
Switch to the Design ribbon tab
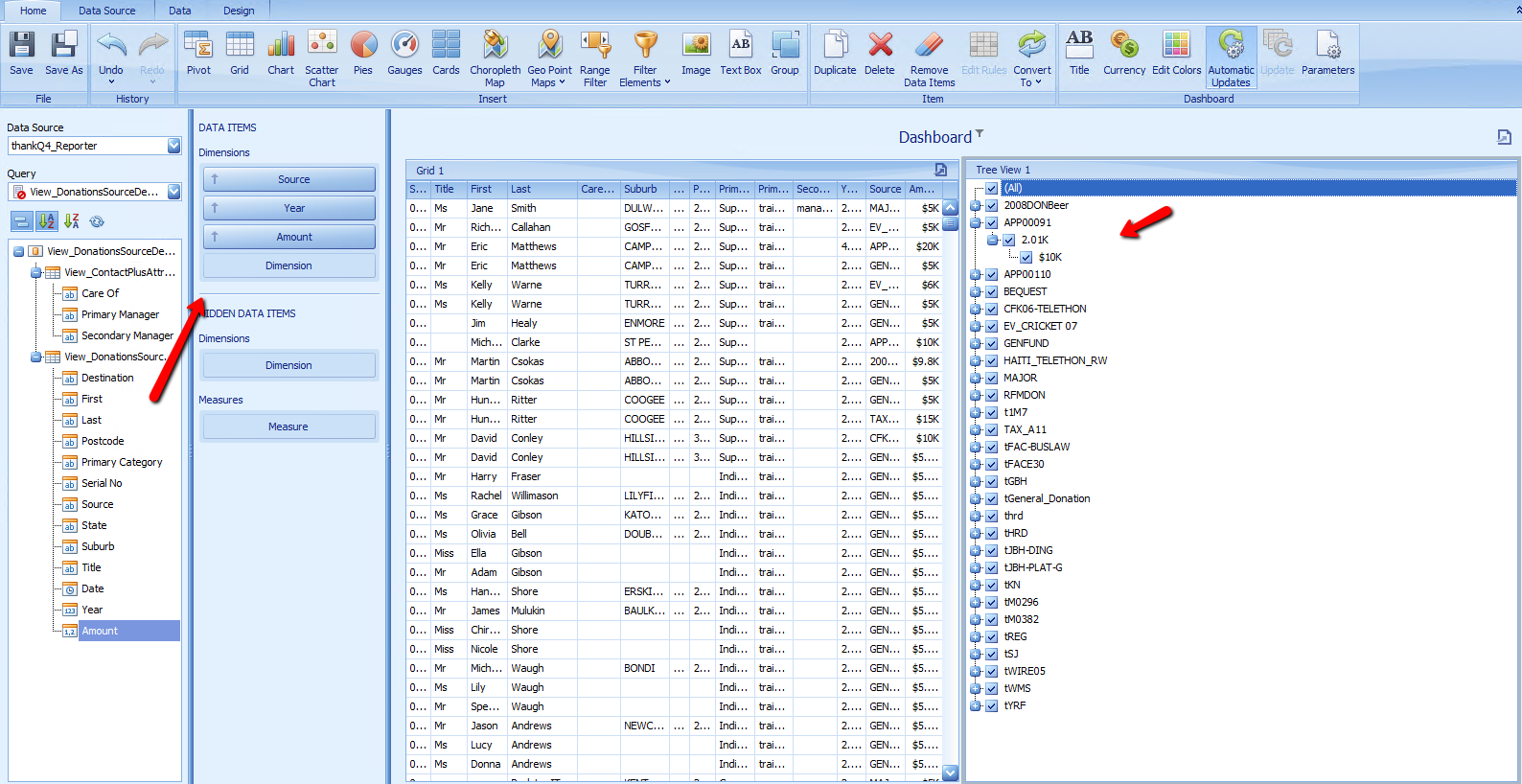click(239, 11)
